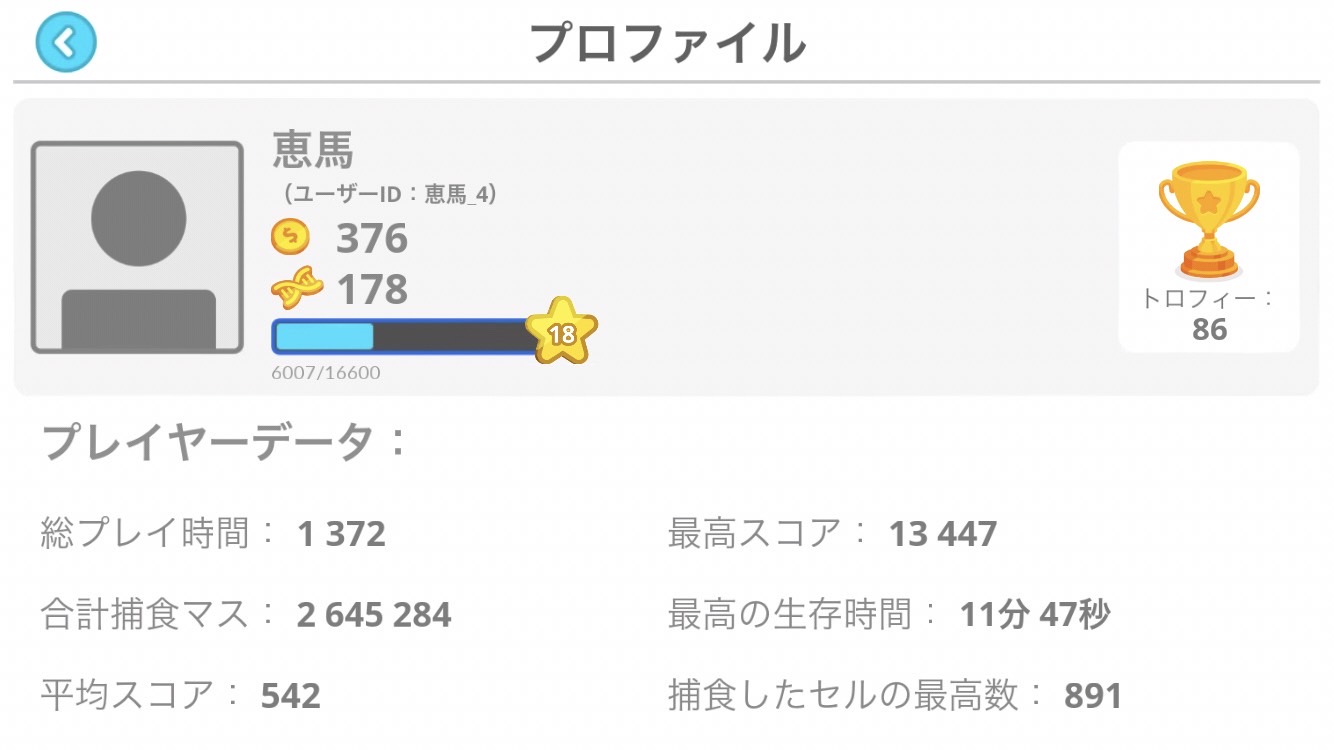Tap the blue back arrow button
This screenshot has width=1334, height=750.
tap(66, 43)
